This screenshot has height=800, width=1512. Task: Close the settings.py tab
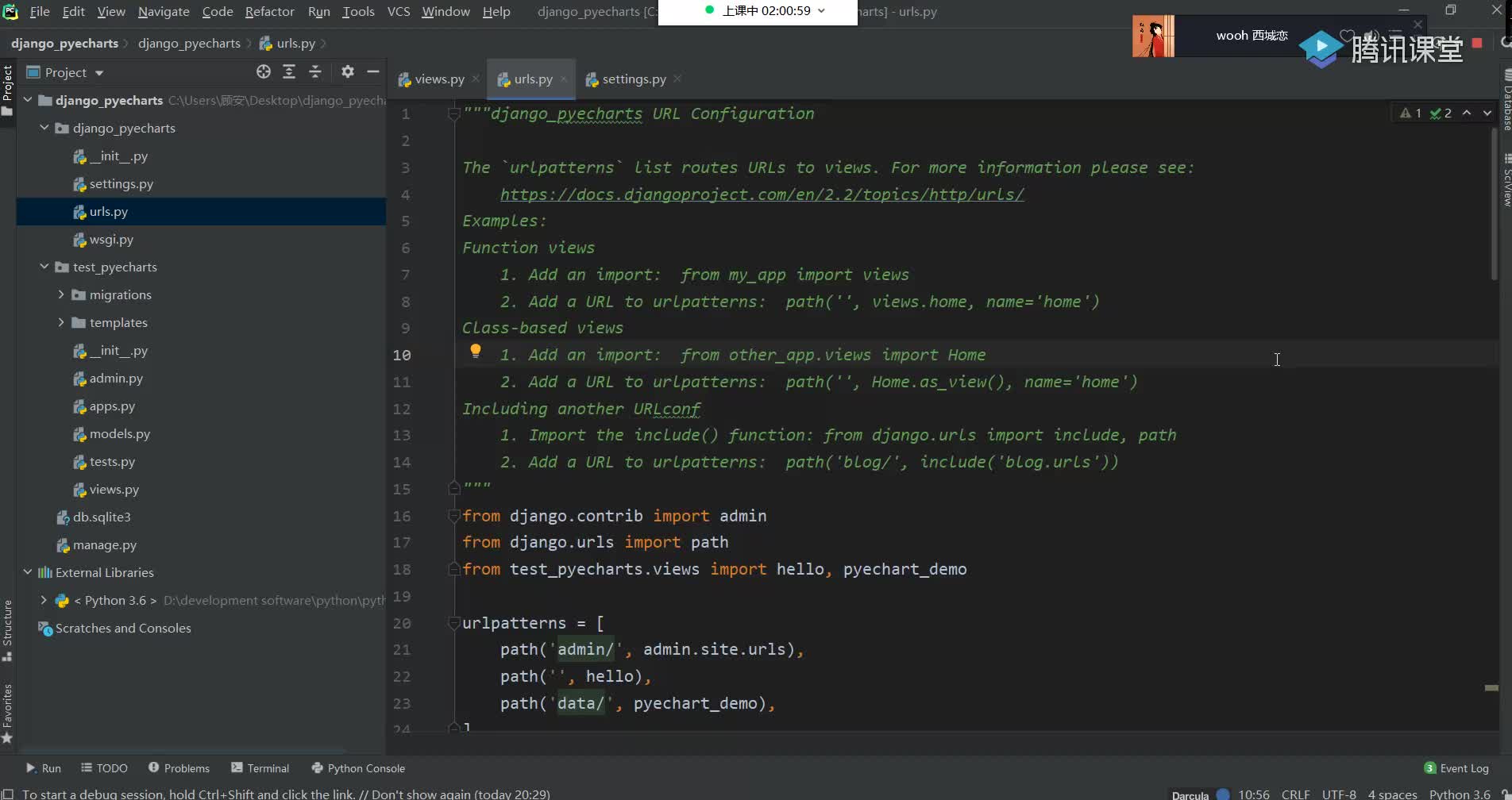point(677,79)
